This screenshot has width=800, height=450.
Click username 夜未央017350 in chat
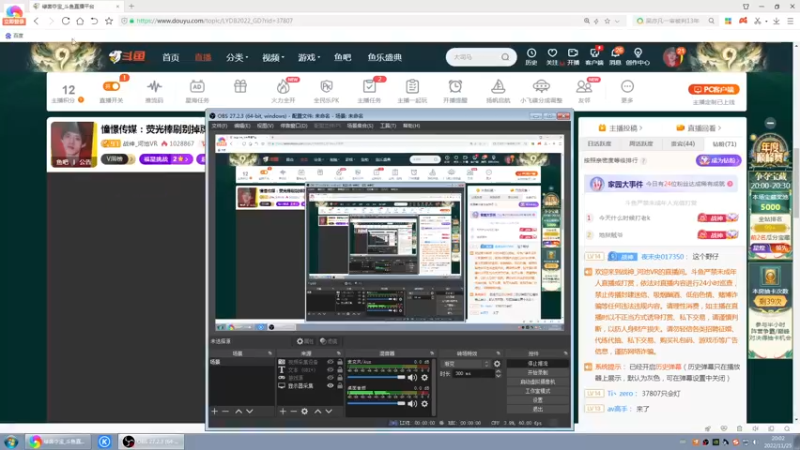point(662,257)
